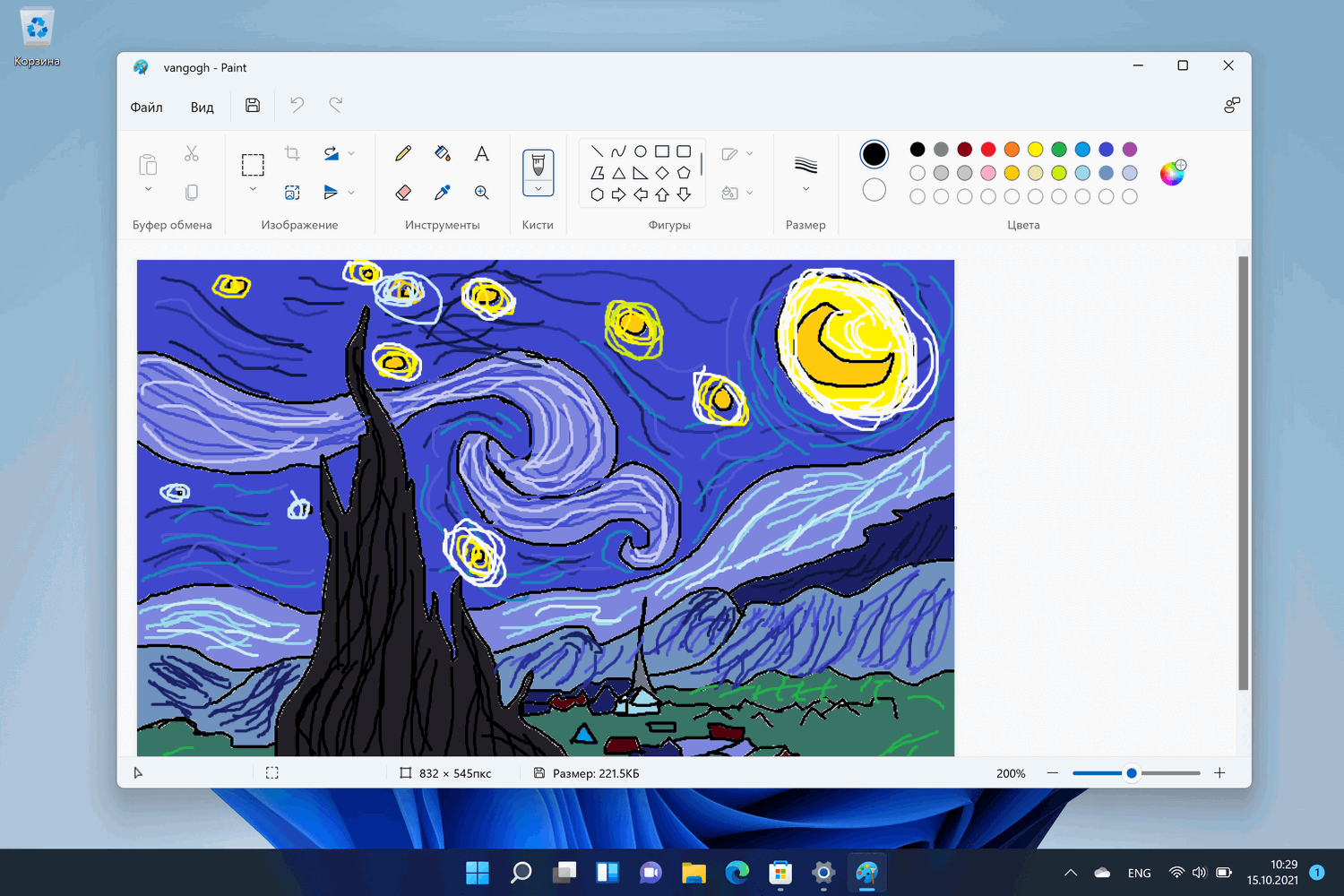Open the Вид menu
This screenshot has width=1344, height=896.
202,107
